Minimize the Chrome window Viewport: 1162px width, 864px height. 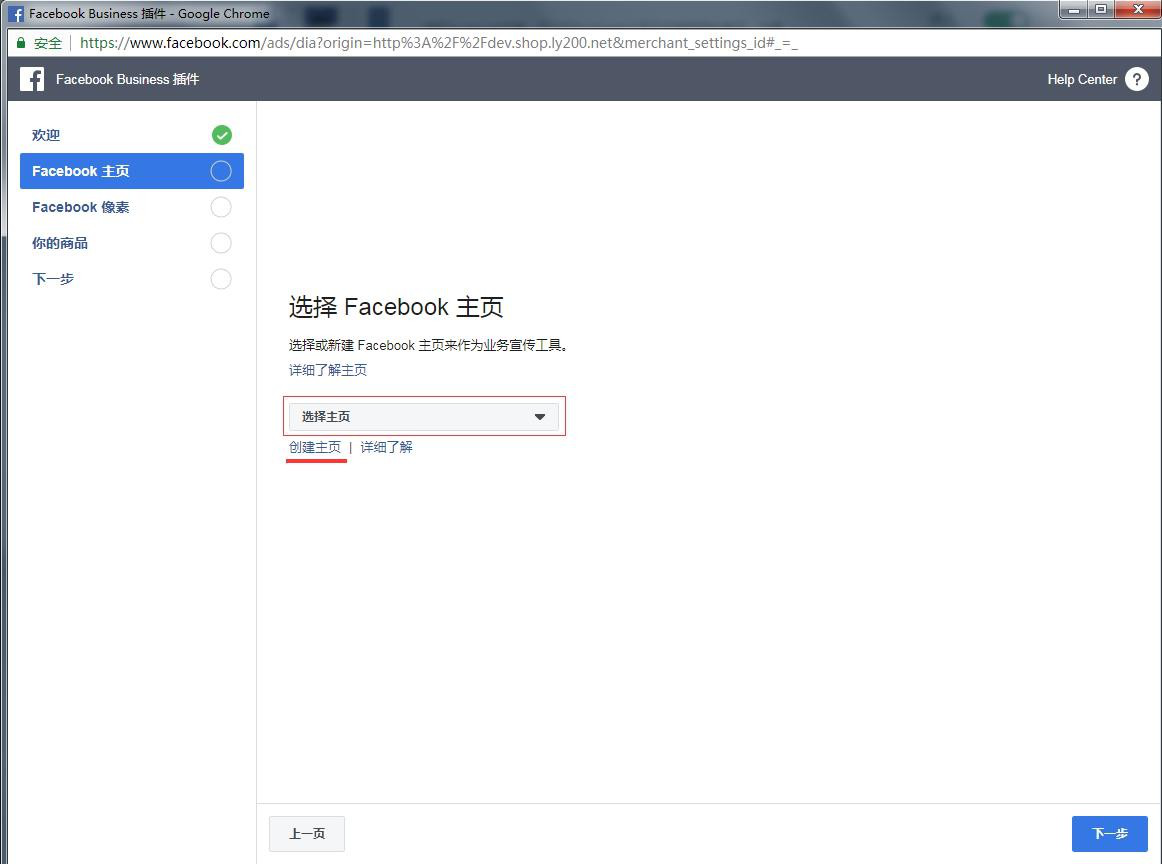[1073, 10]
